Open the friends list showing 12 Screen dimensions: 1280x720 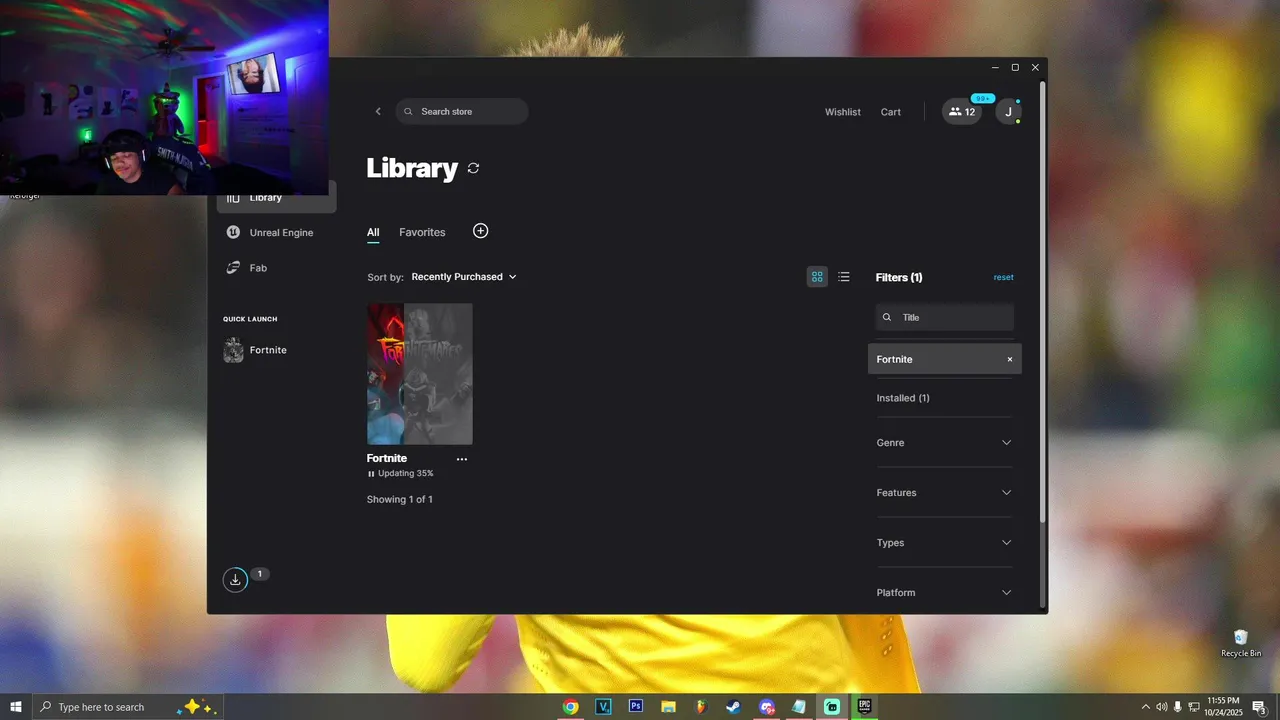click(962, 112)
